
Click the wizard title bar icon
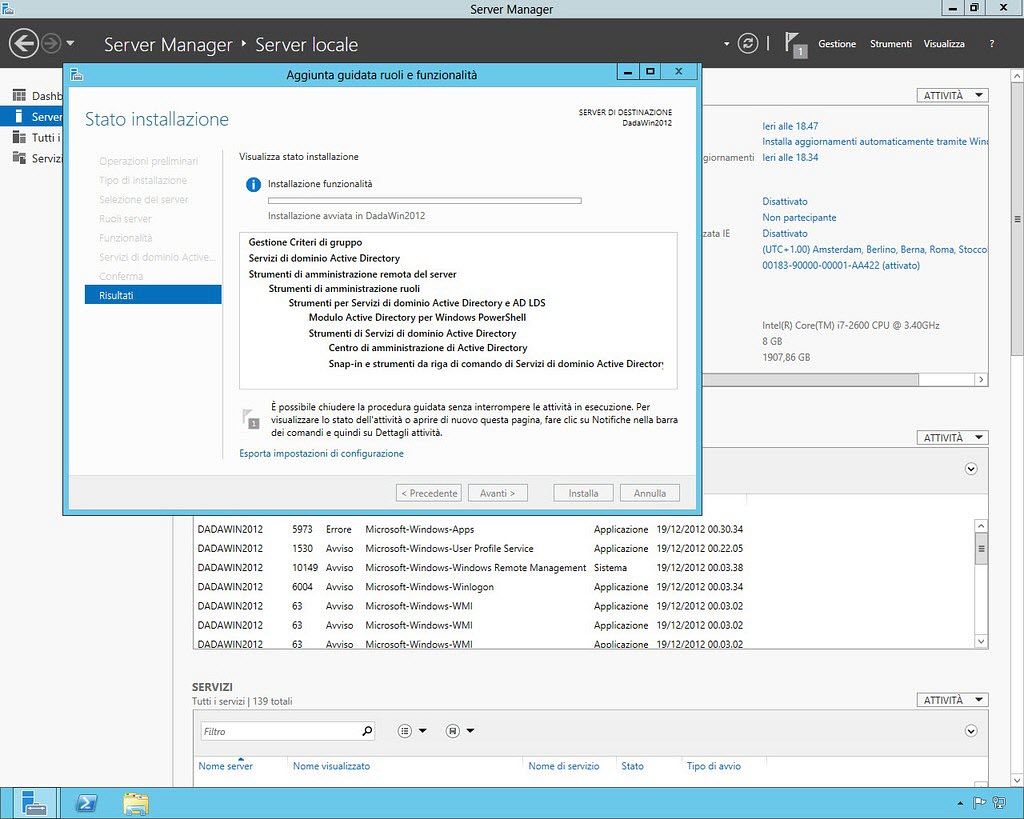coord(76,74)
